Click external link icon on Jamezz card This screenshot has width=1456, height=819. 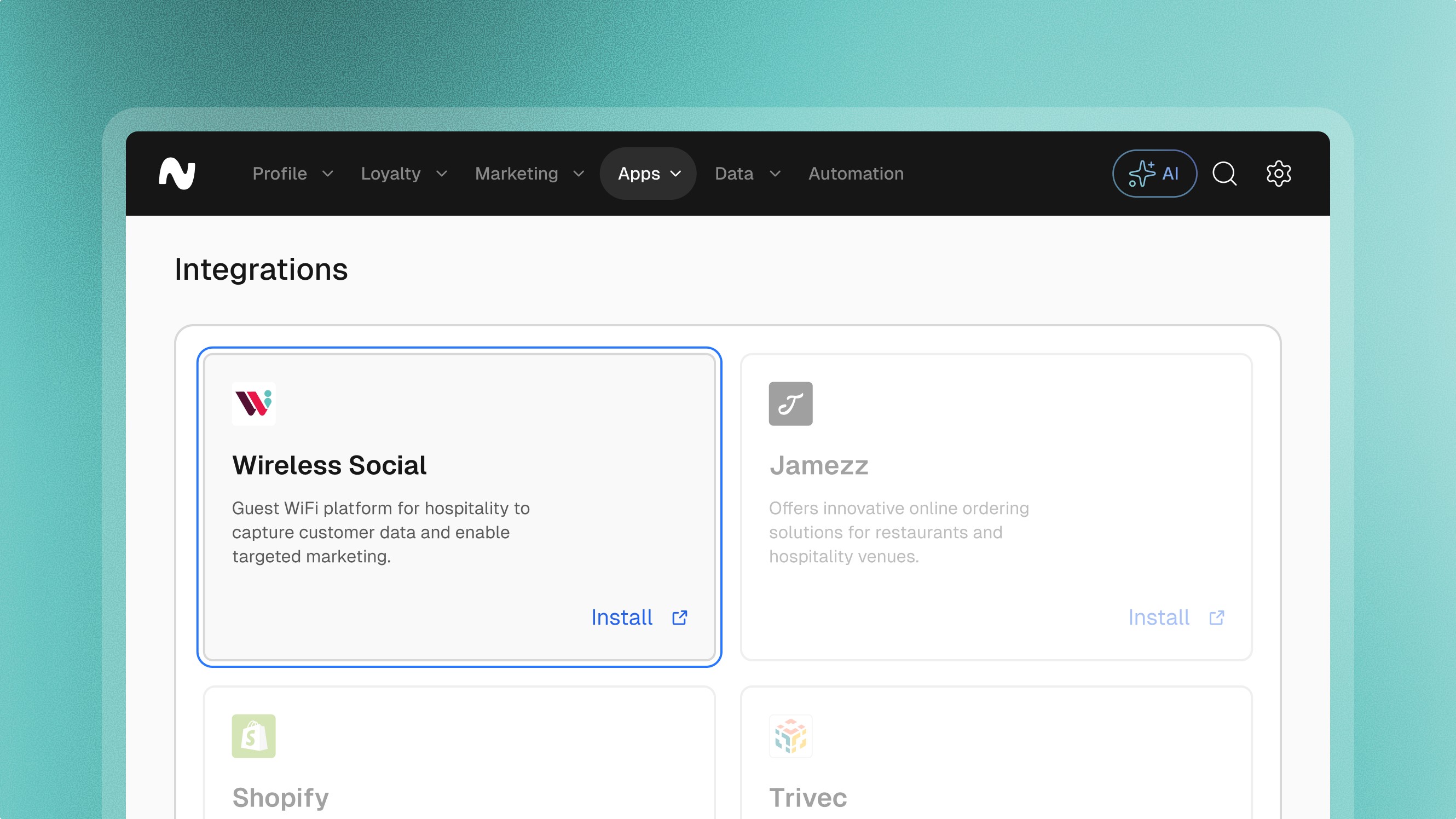point(1216,617)
